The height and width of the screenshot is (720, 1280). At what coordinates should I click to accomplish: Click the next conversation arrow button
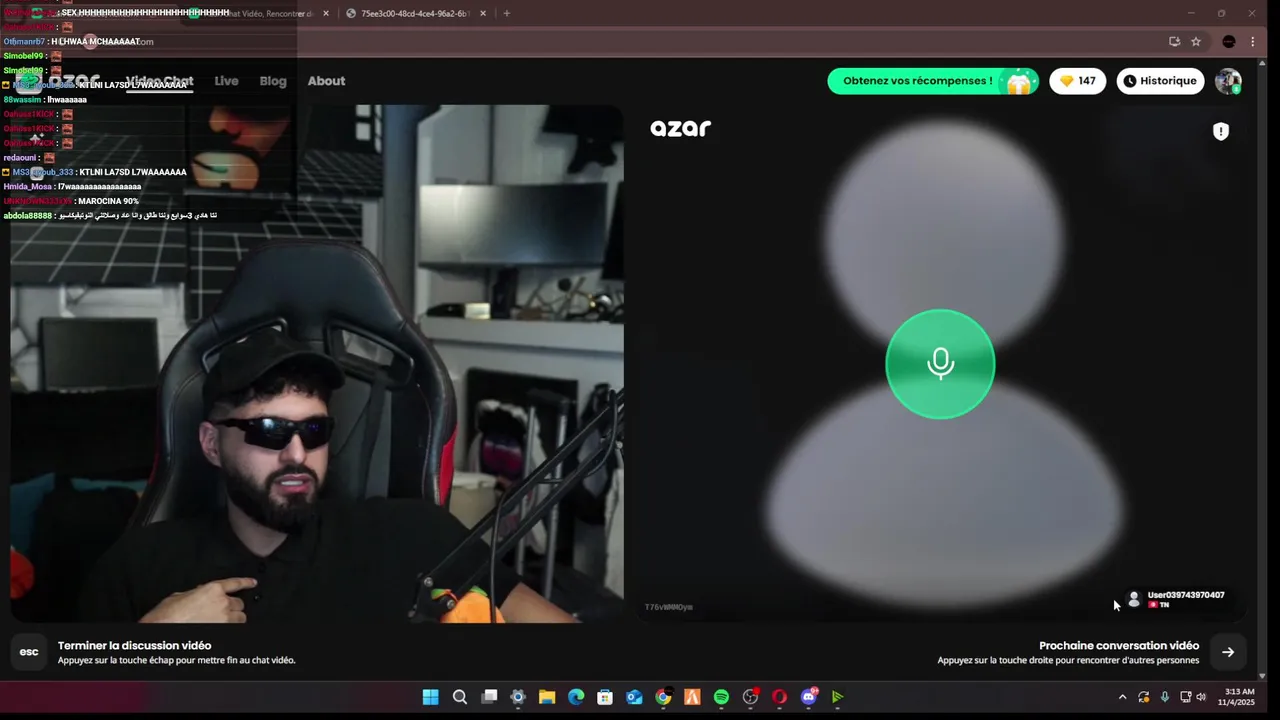(x=1228, y=652)
